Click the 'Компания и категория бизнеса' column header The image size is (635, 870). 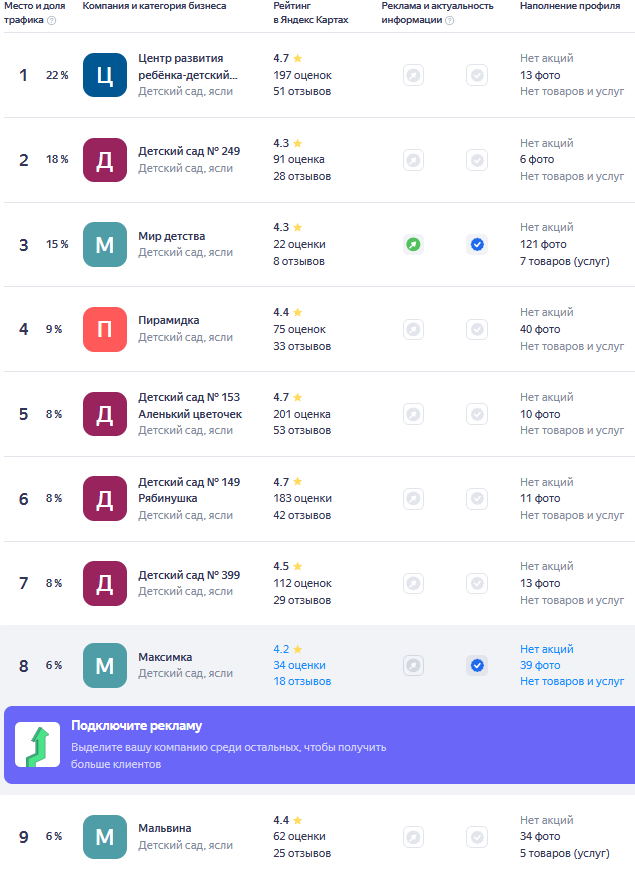[154, 6]
